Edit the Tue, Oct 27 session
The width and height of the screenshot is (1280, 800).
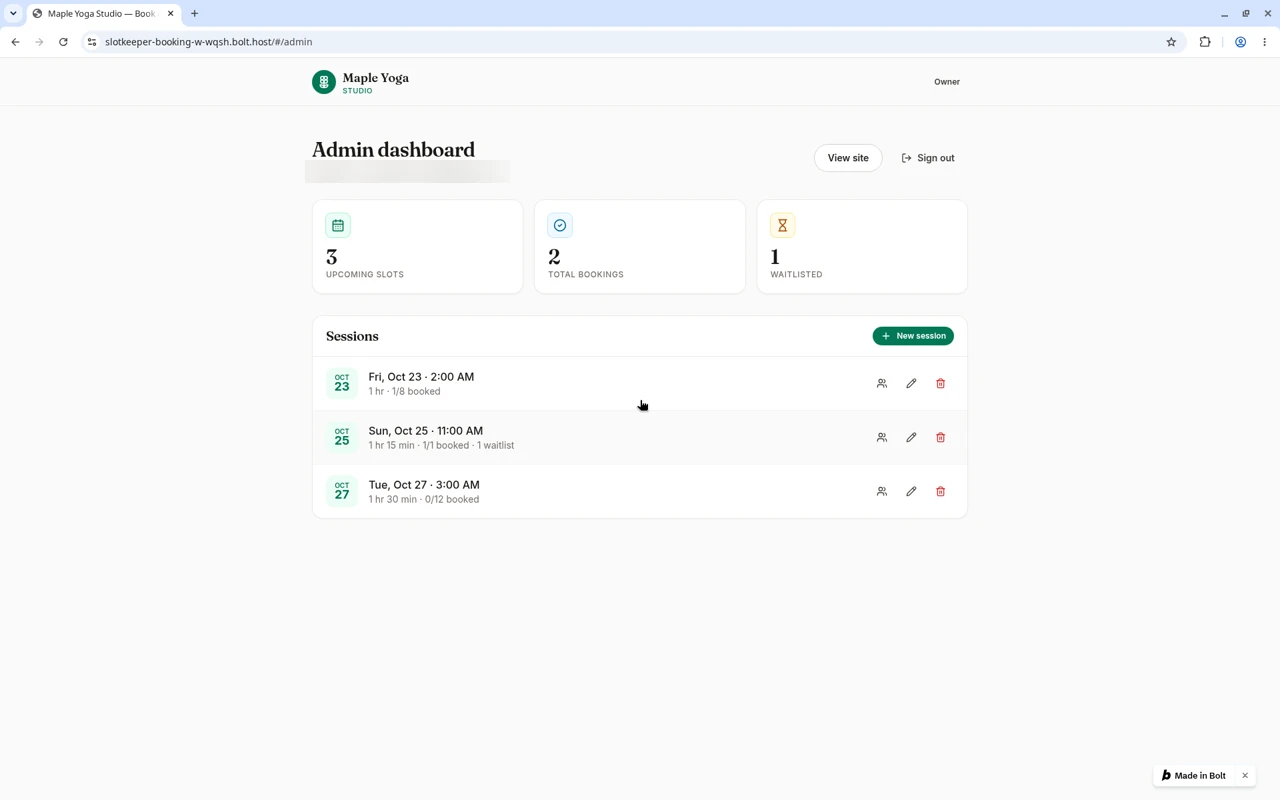[911, 492]
